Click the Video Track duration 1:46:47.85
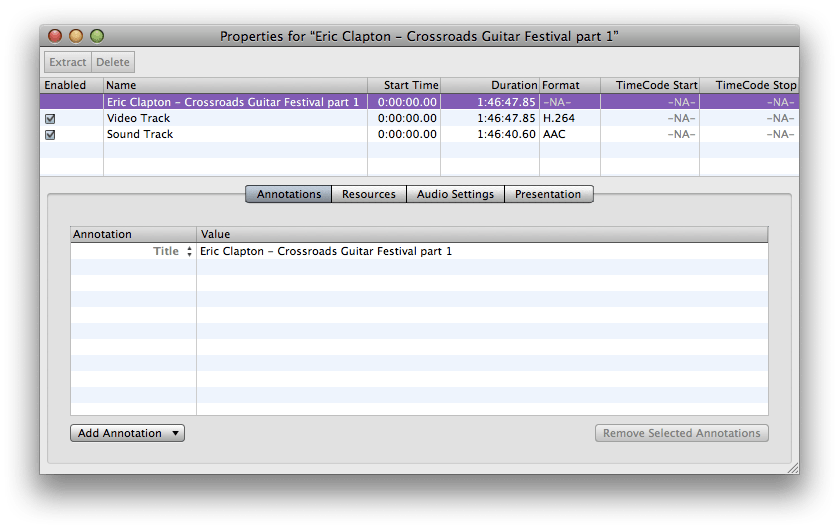839x529 pixels. [506, 118]
